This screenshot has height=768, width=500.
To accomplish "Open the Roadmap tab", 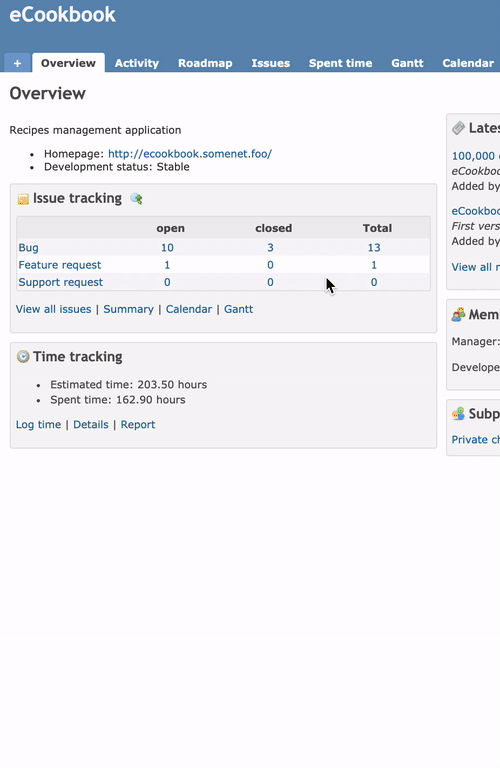I will tap(205, 63).
